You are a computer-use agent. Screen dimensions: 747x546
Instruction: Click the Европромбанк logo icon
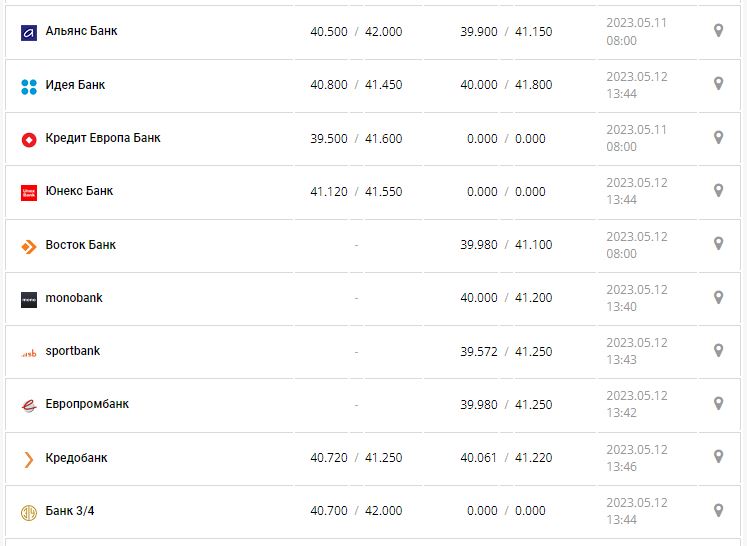(x=28, y=405)
